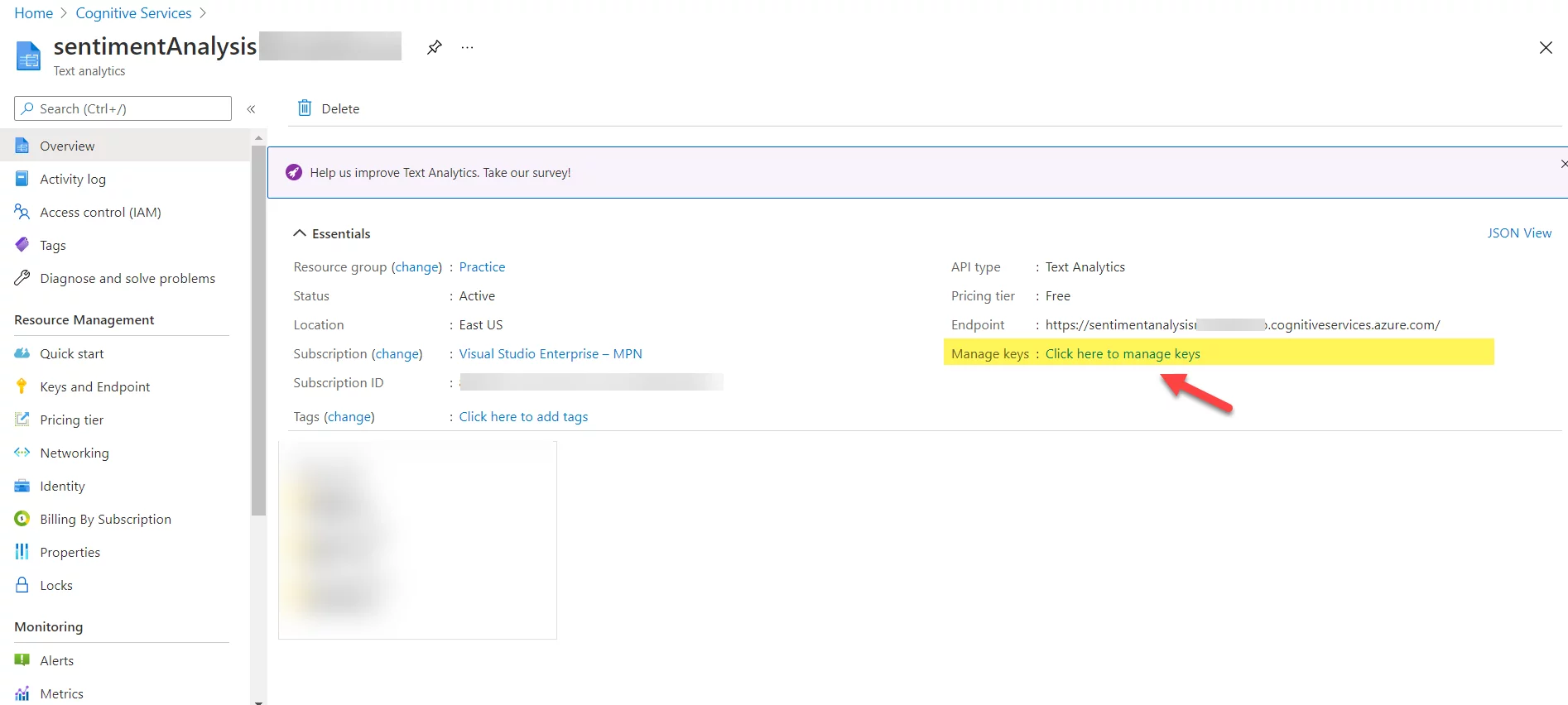Image resolution: width=1568 pixels, height=705 pixels.
Task: Go to Home breadcrumb
Action: tap(34, 13)
